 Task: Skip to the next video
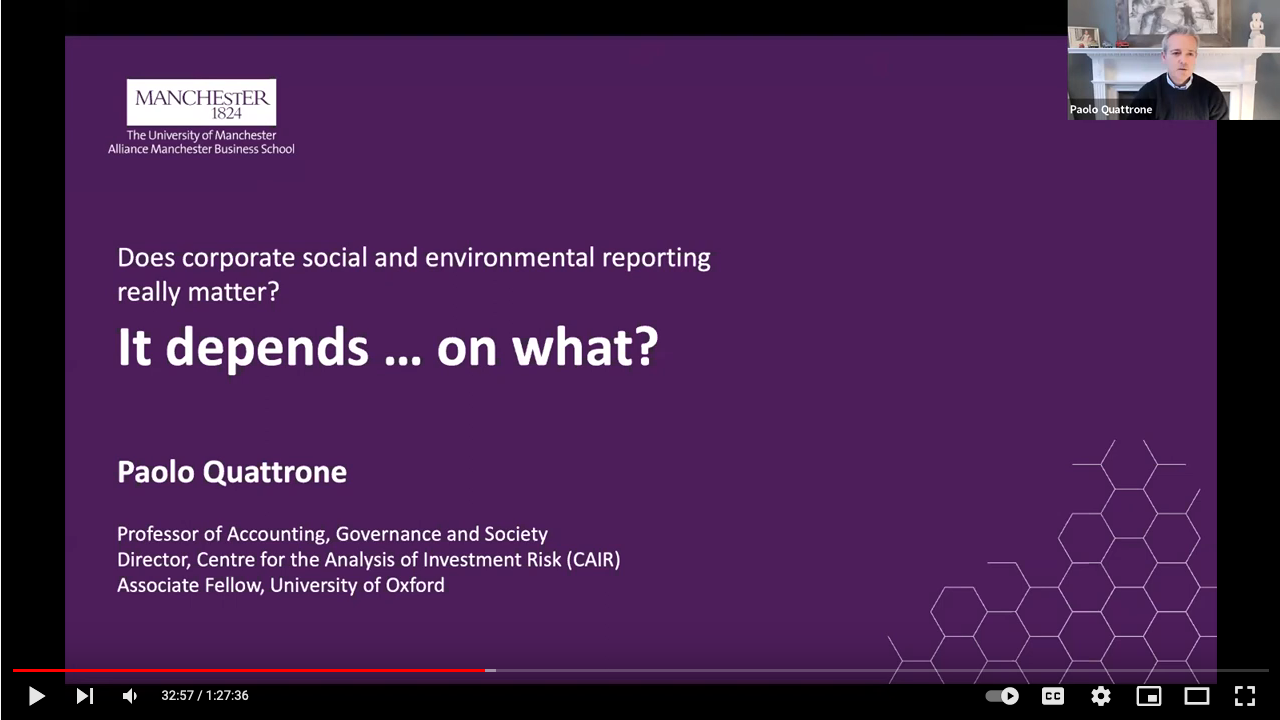coord(85,696)
